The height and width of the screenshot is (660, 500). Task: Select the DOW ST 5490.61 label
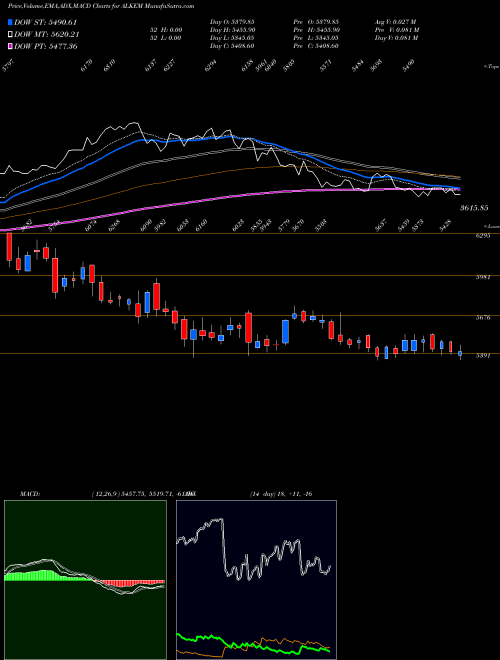[x=45, y=22]
